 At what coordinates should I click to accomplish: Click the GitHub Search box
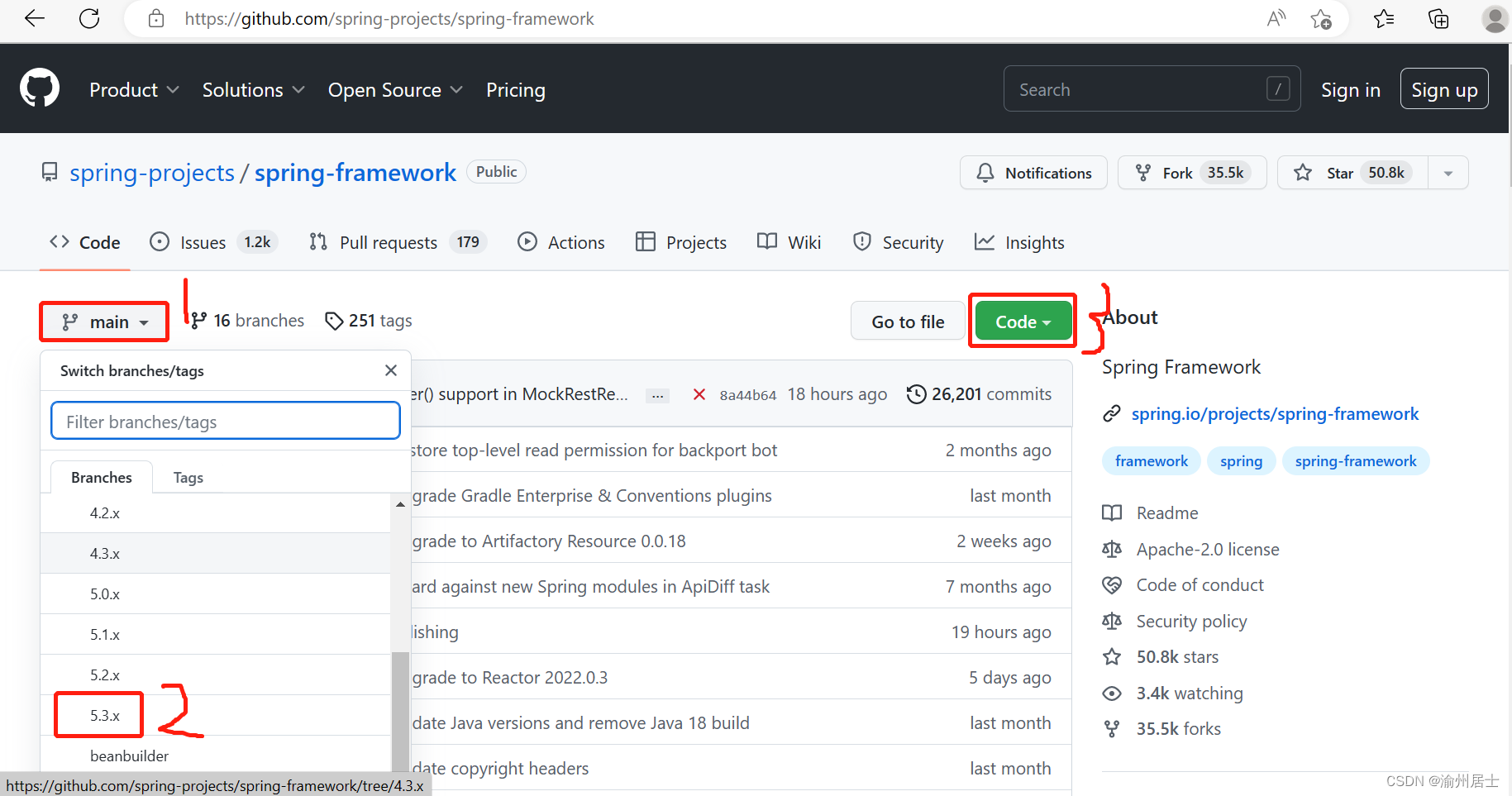(x=1152, y=88)
